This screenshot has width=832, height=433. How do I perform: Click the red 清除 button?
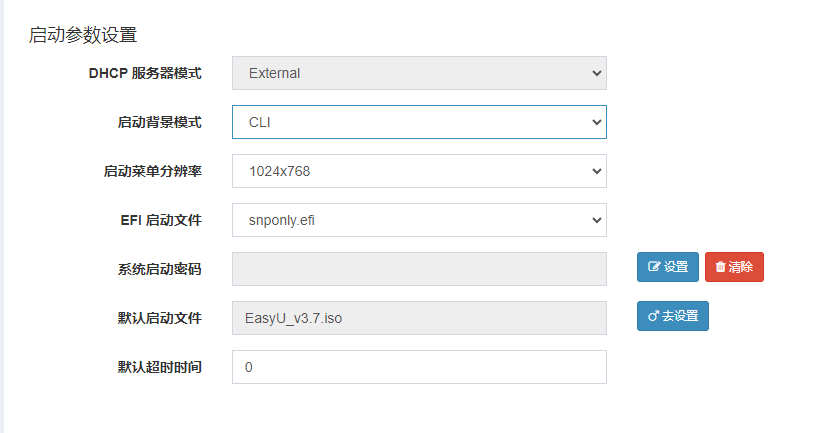click(x=734, y=267)
